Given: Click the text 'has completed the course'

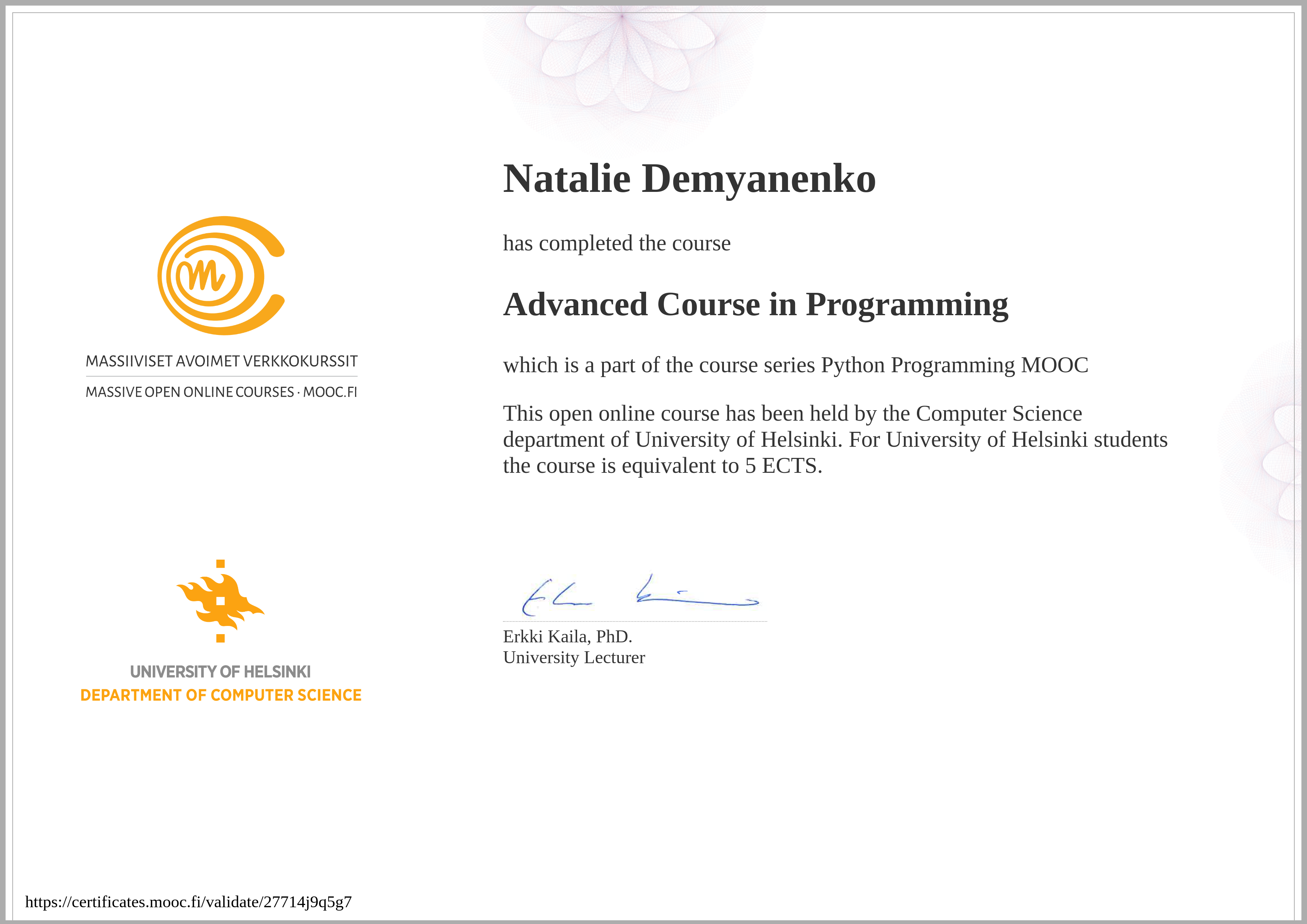Looking at the screenshot, I should coord(617,244).
